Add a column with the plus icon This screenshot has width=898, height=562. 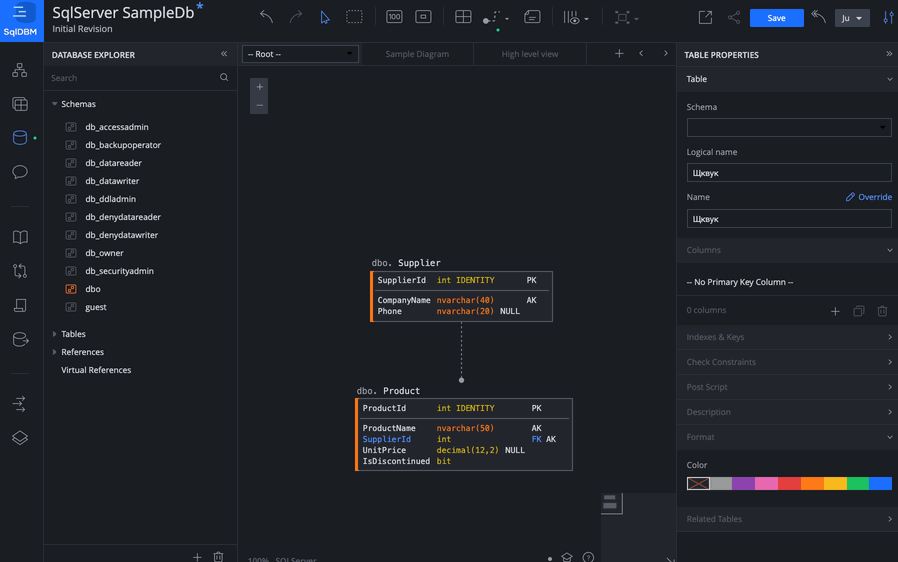tap(835, 311)
